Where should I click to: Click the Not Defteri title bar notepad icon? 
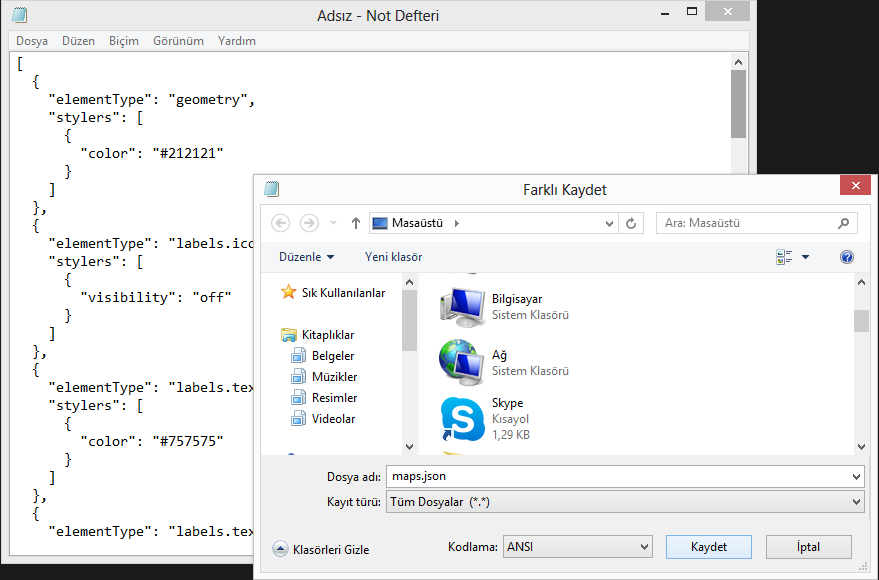20,15
